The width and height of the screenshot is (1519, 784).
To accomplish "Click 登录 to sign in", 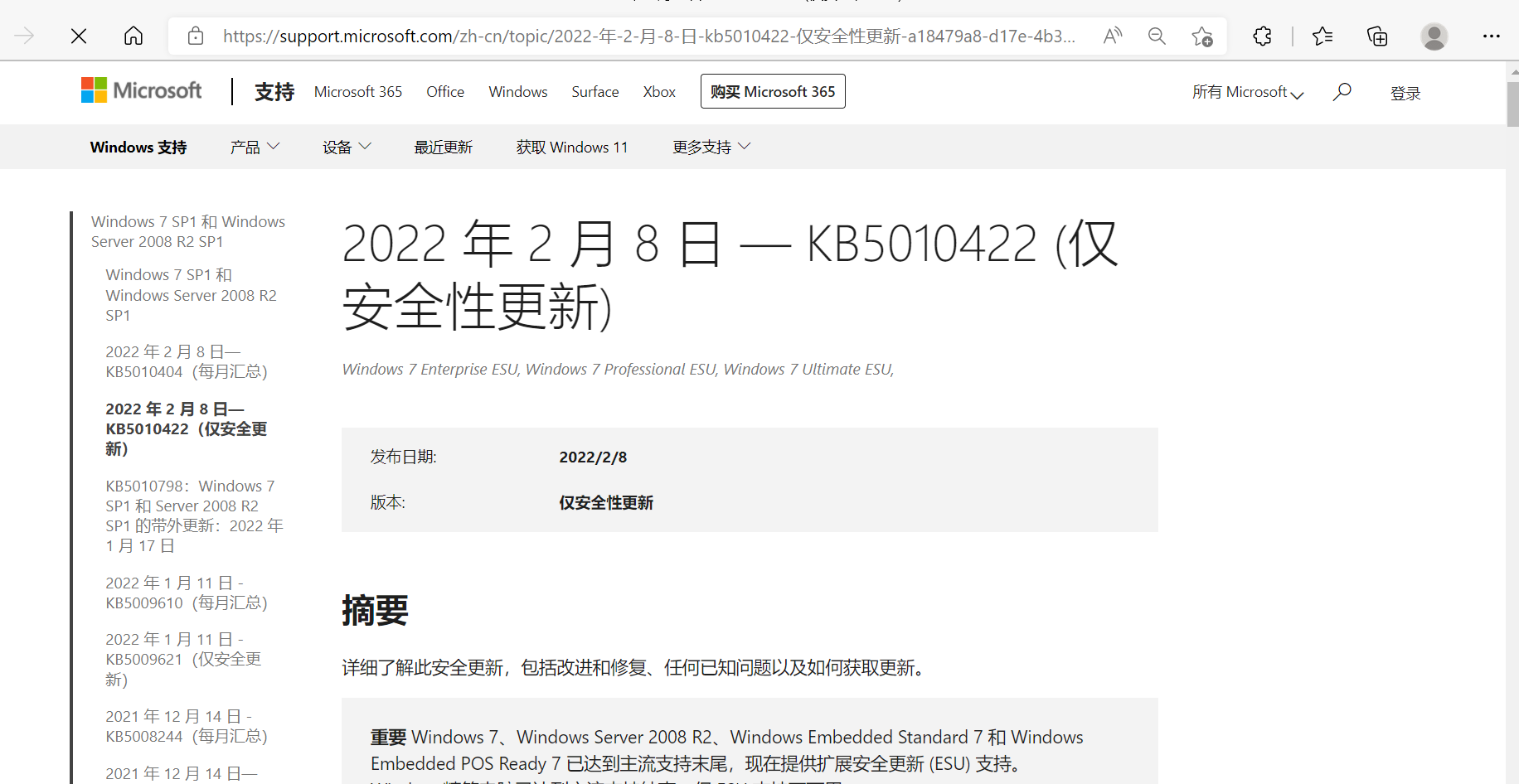I will pos(1405,94).
